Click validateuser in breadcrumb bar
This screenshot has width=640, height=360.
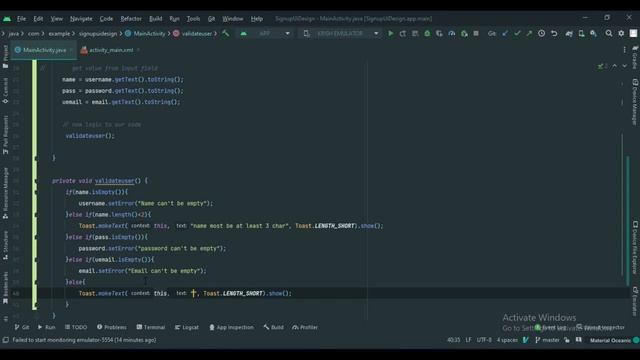click(193, 33)
